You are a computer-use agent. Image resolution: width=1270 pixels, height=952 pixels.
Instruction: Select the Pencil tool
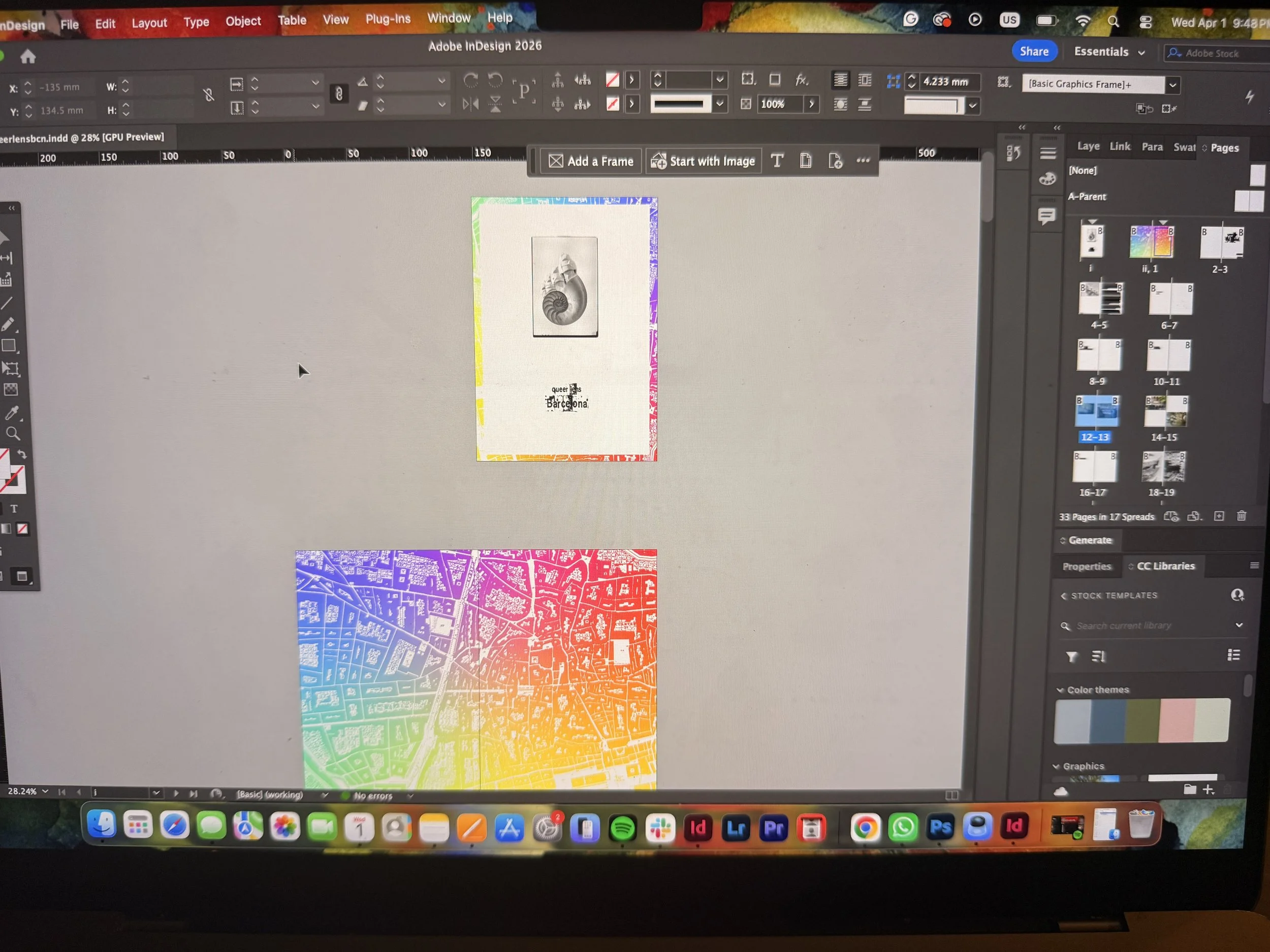8,324
